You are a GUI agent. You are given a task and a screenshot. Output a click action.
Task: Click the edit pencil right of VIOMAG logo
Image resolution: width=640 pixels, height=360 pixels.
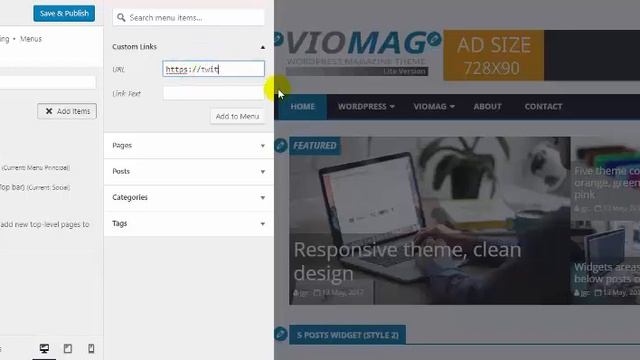coord(434,39)
